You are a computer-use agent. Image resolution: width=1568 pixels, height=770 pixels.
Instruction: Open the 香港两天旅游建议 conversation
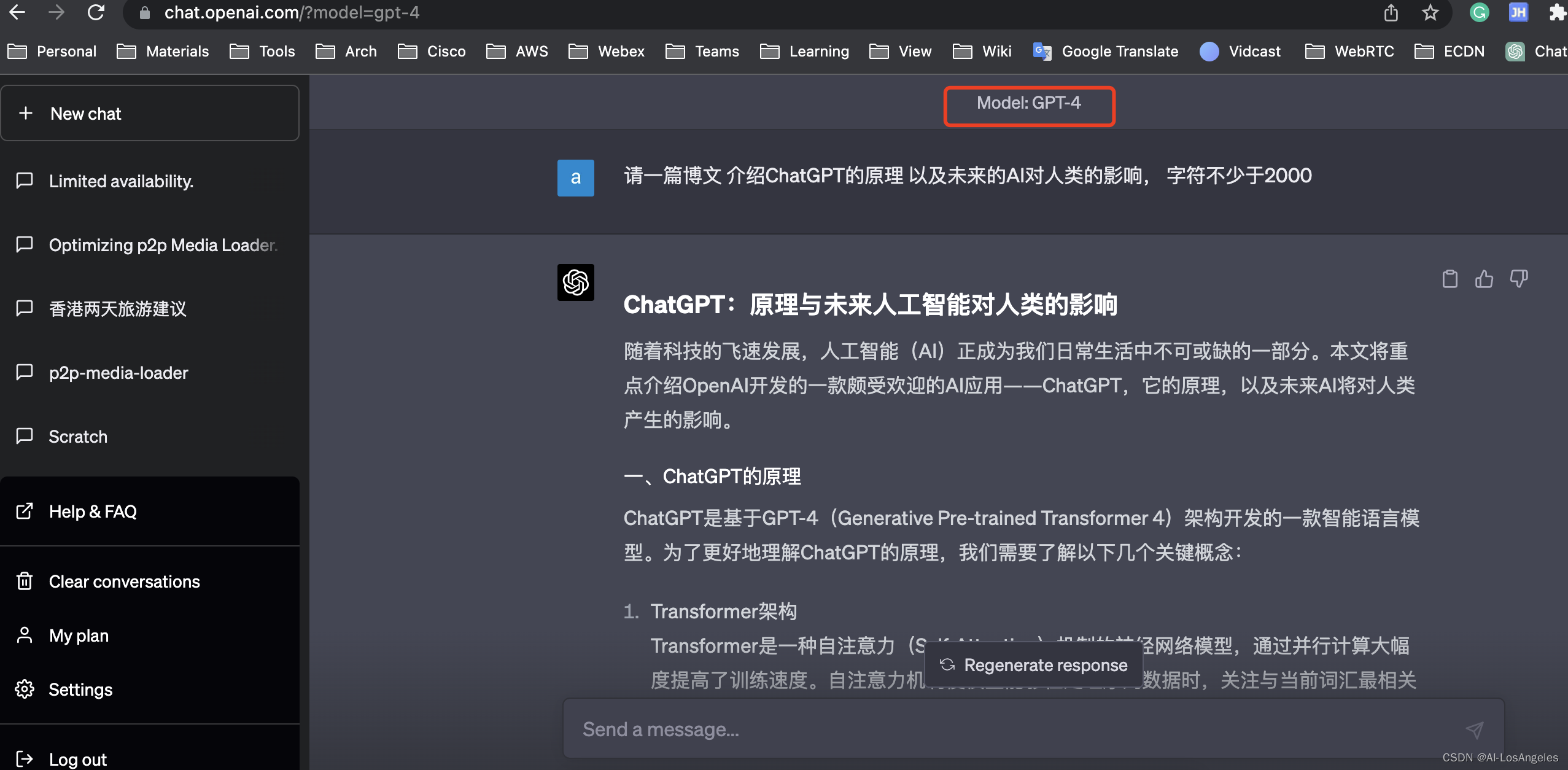(150, 309)
